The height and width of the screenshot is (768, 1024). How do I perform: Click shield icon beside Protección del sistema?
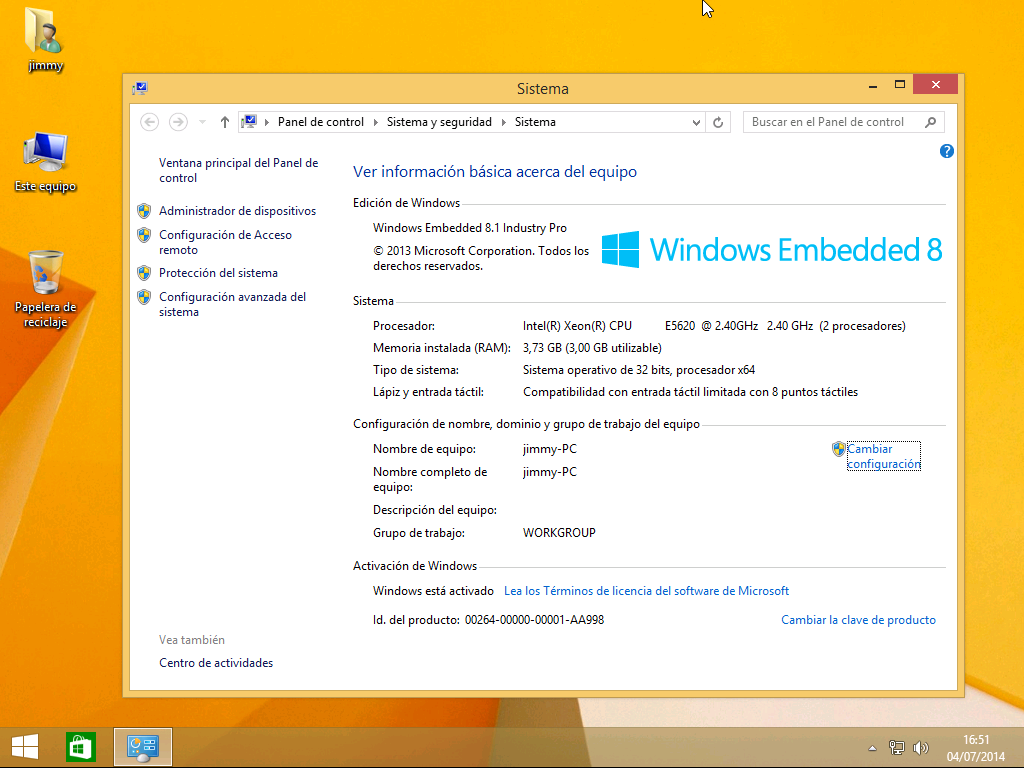tap(144, 273)
